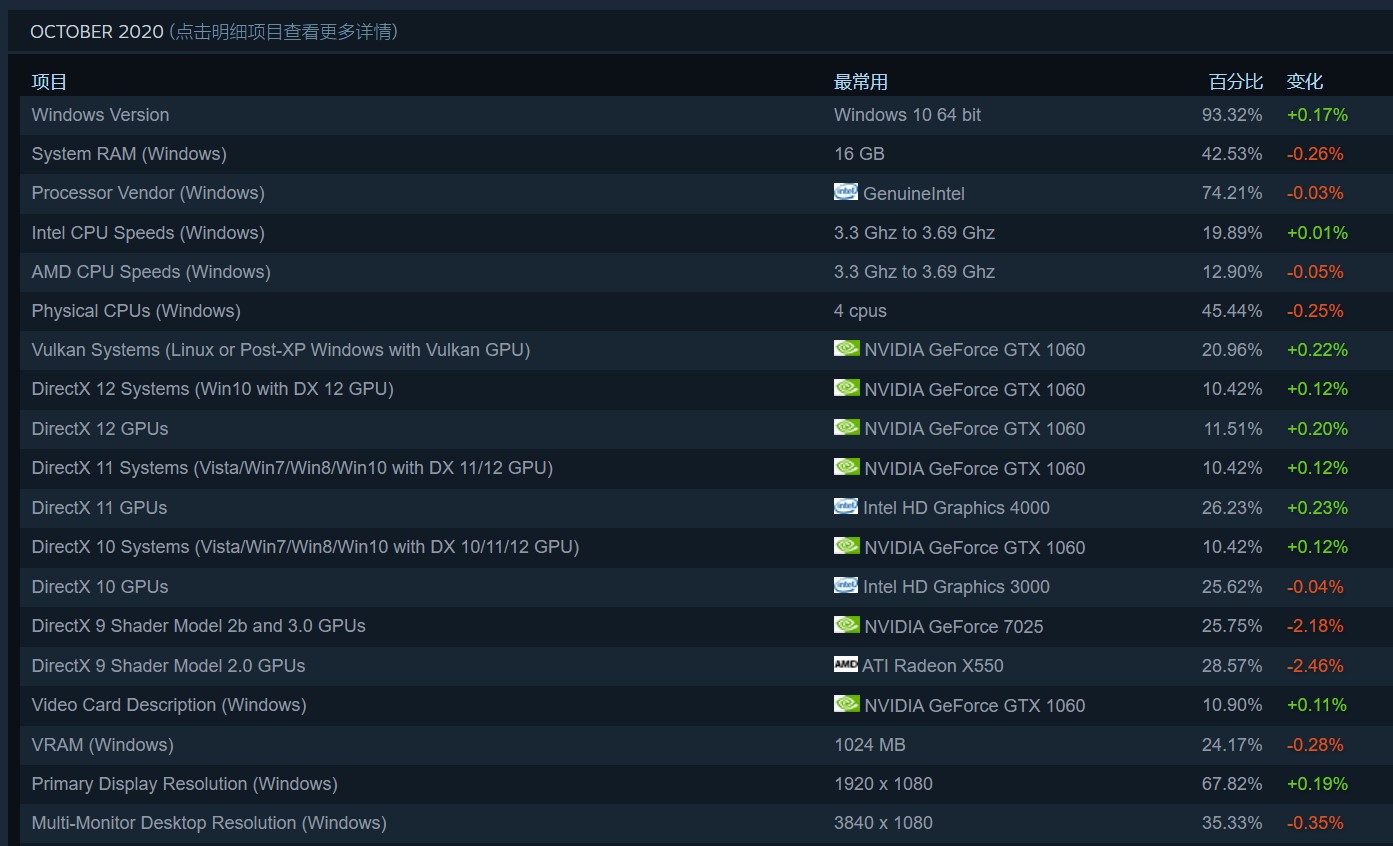This screenshot has height=846, width=1393.
Task: Click the Intel icon beside Intel HD Graphics 4000
Action: (846, 508)
